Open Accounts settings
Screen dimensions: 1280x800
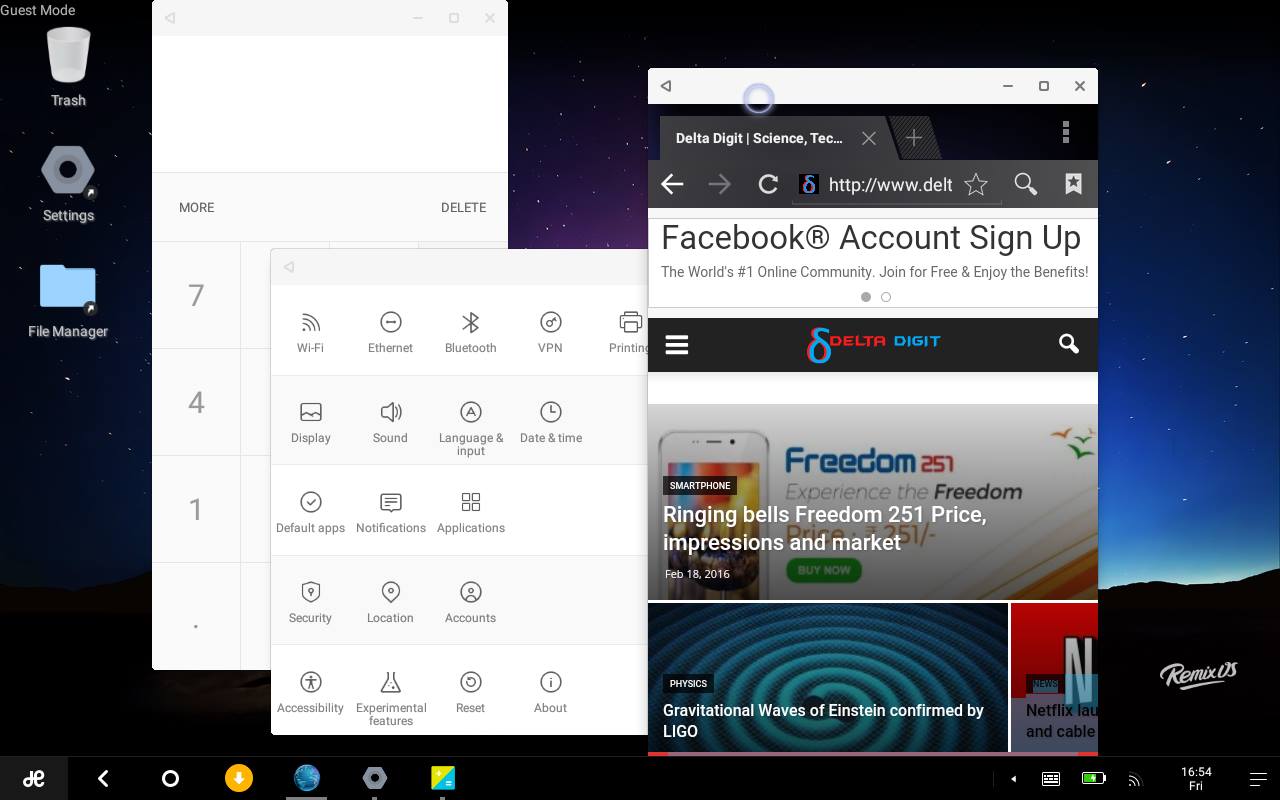tap(470, 603)
